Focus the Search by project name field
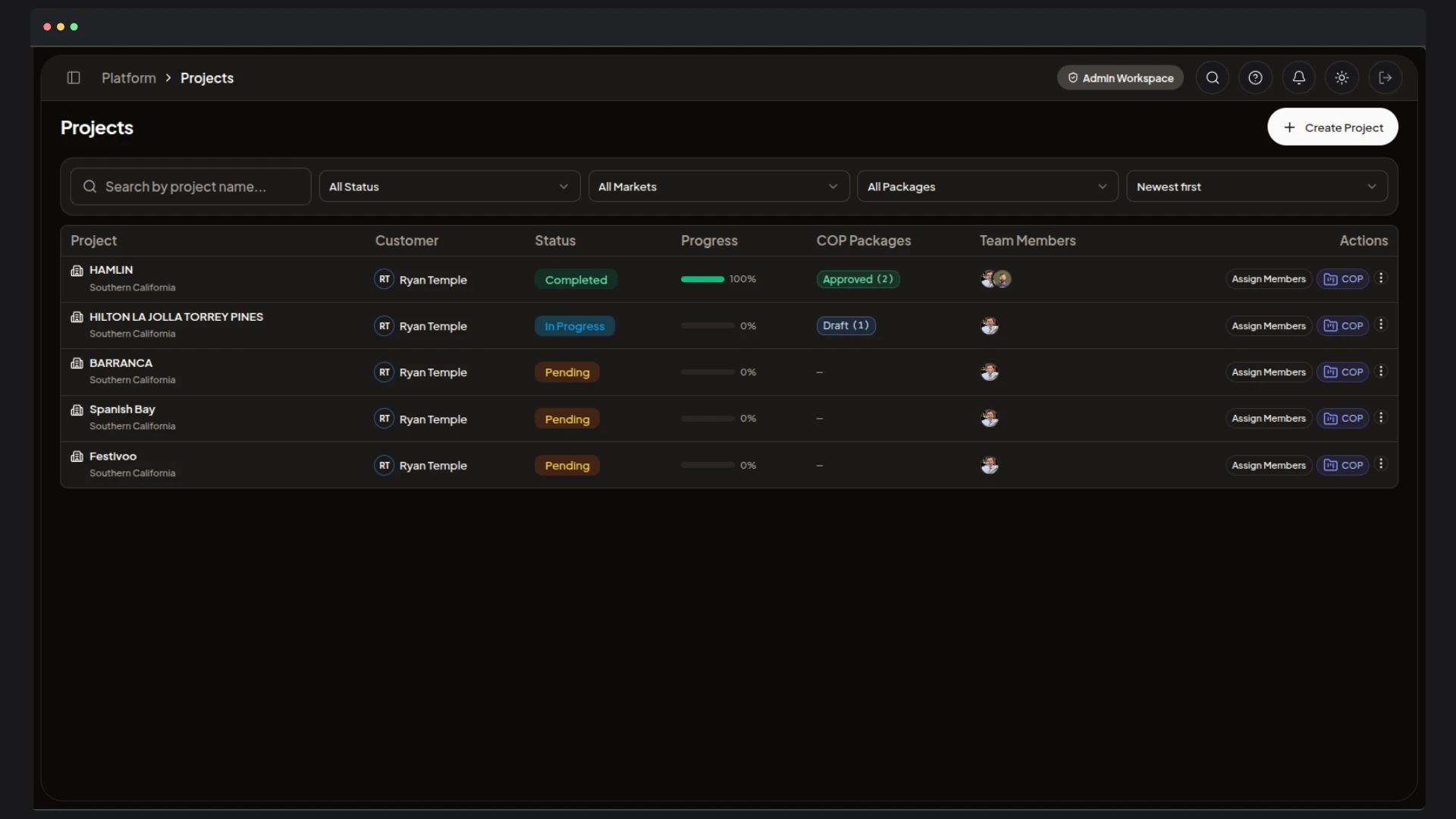This screenshot has height=819, width=1456. click(x=191, y=187)
